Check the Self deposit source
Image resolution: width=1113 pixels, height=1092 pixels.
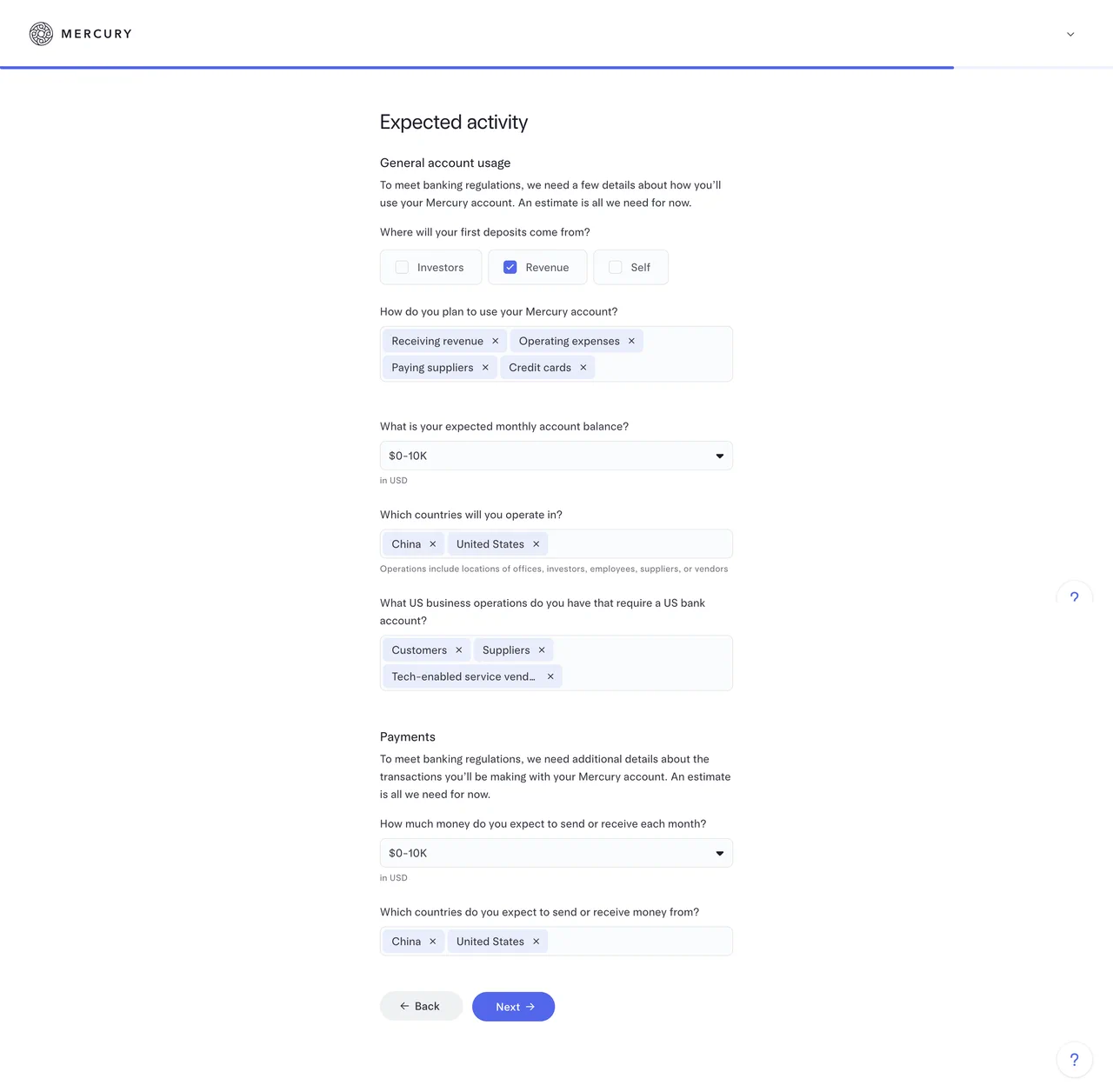[x=616, y=268]
